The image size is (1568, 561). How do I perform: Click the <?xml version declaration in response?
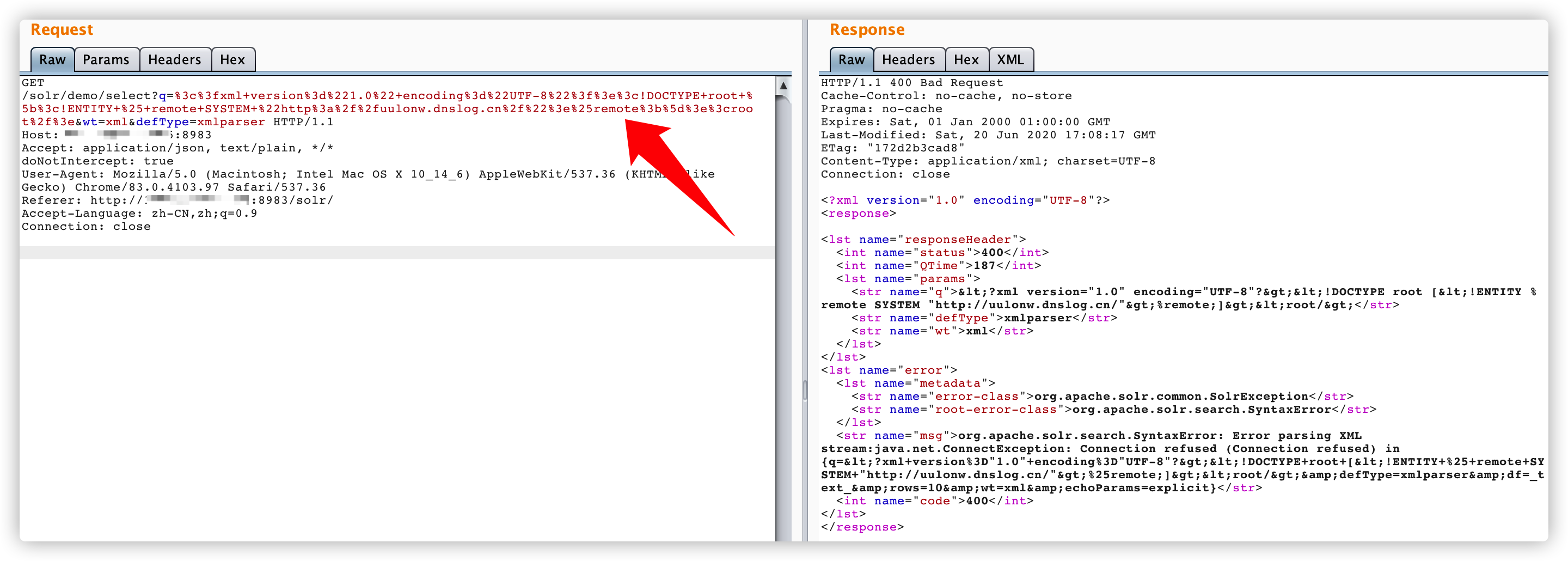(x=965, y=200)
